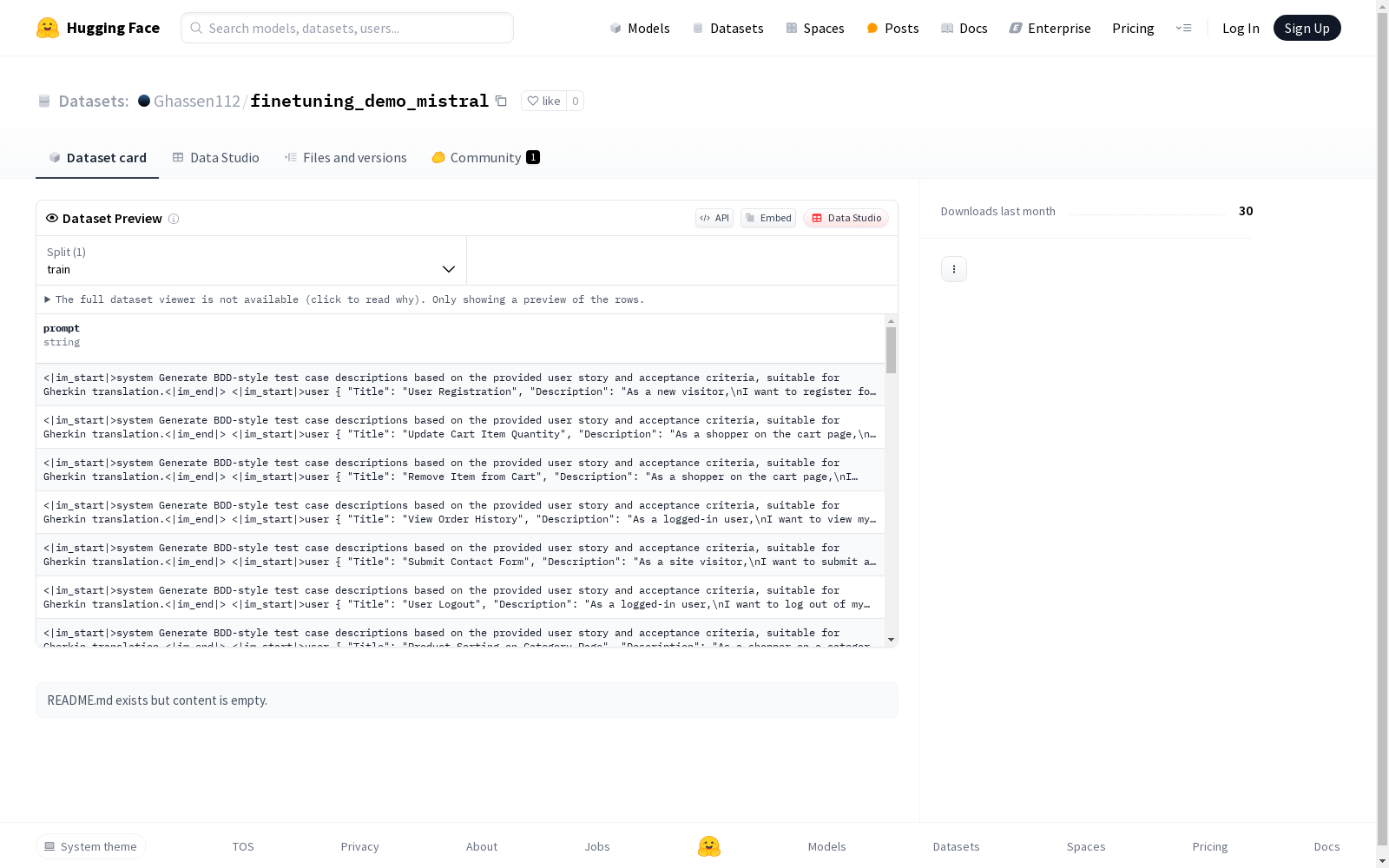
Task: Click the Ghassen112 user avatar
Action: click(144, 101)
